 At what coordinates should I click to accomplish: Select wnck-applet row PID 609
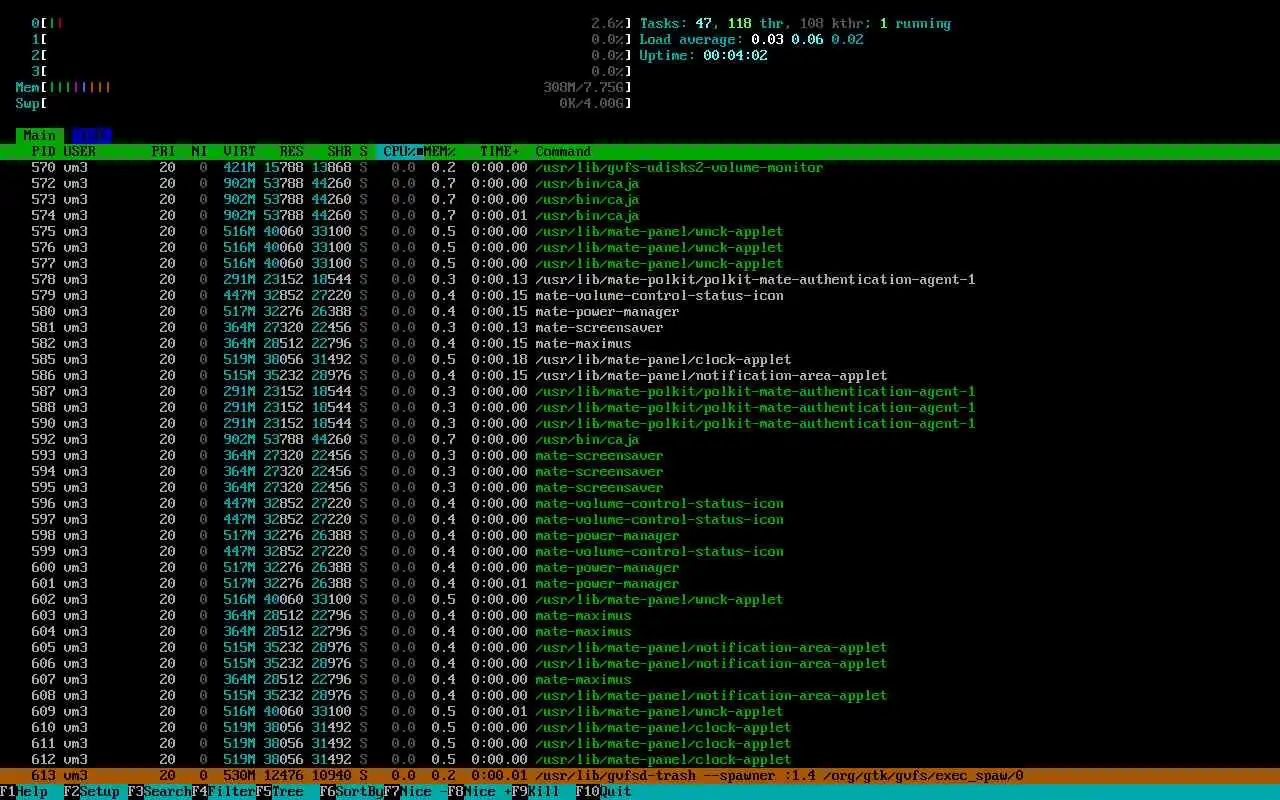pos(640,712)
